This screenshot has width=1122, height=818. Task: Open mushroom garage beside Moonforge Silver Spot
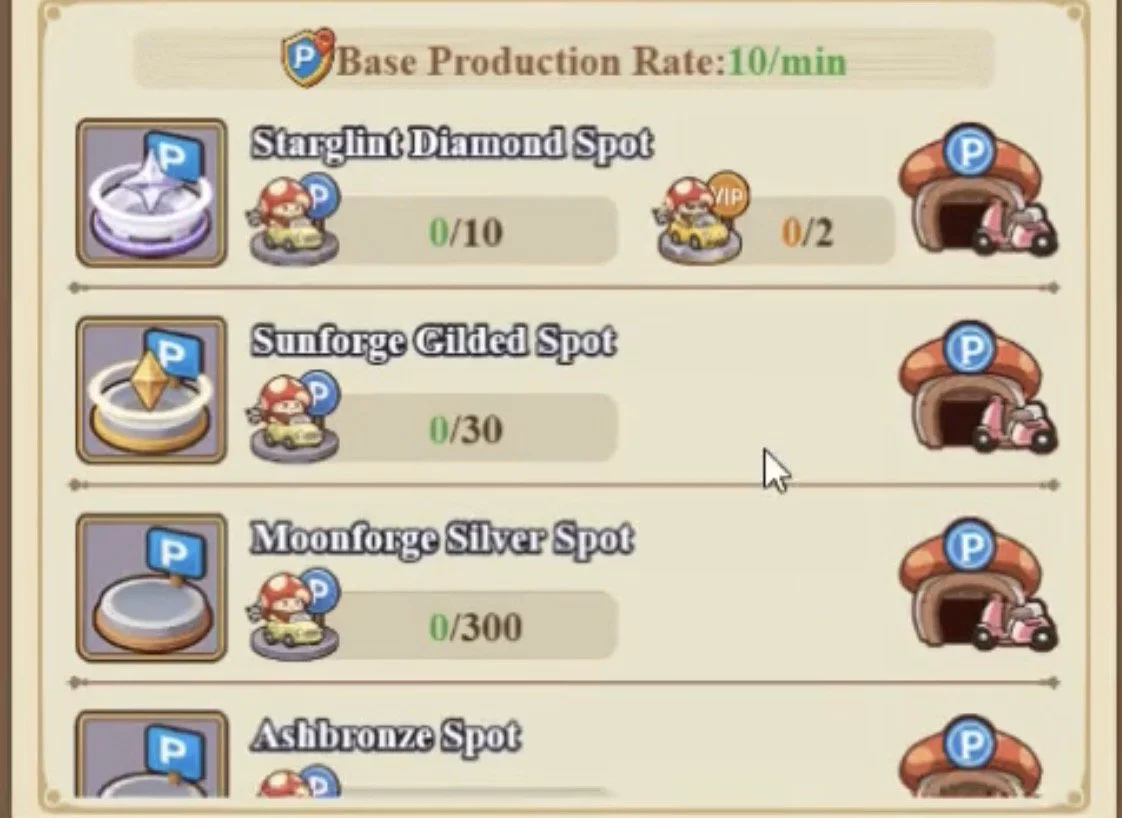(977, 585)
